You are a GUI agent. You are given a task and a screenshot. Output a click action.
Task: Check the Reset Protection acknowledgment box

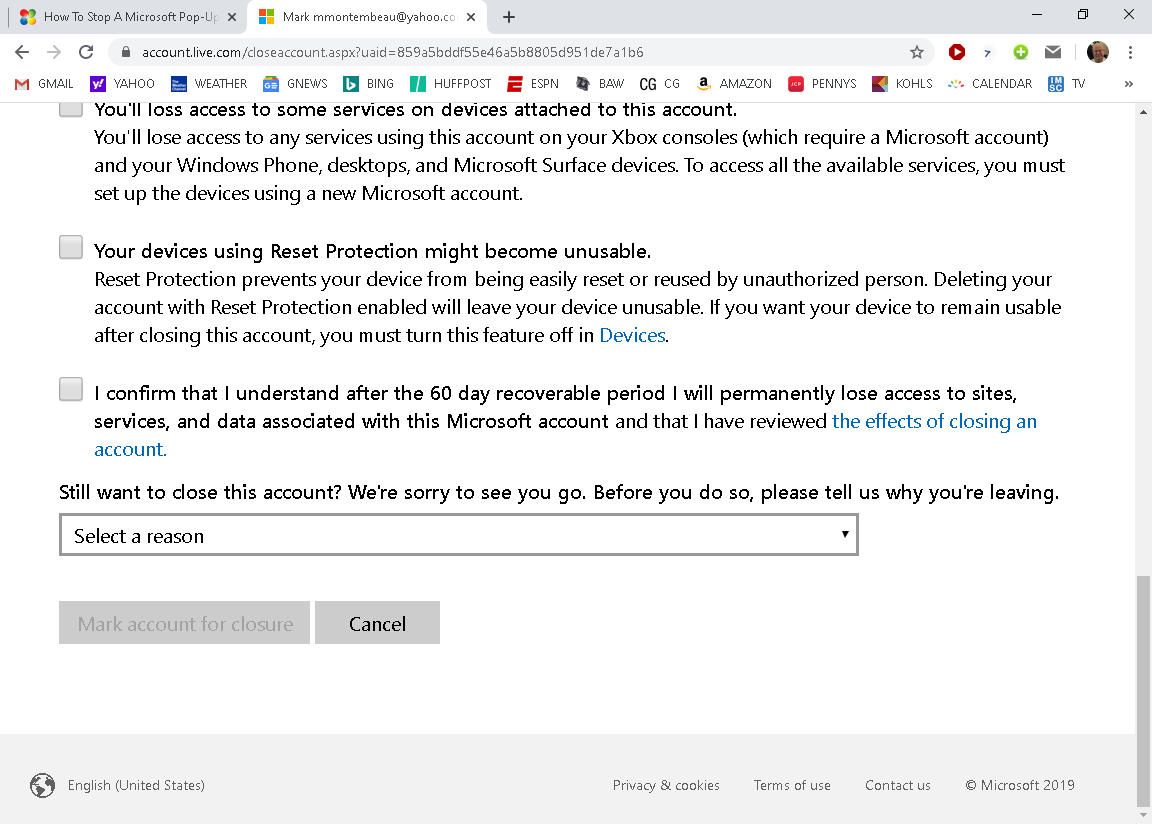(x=71, y=247)
